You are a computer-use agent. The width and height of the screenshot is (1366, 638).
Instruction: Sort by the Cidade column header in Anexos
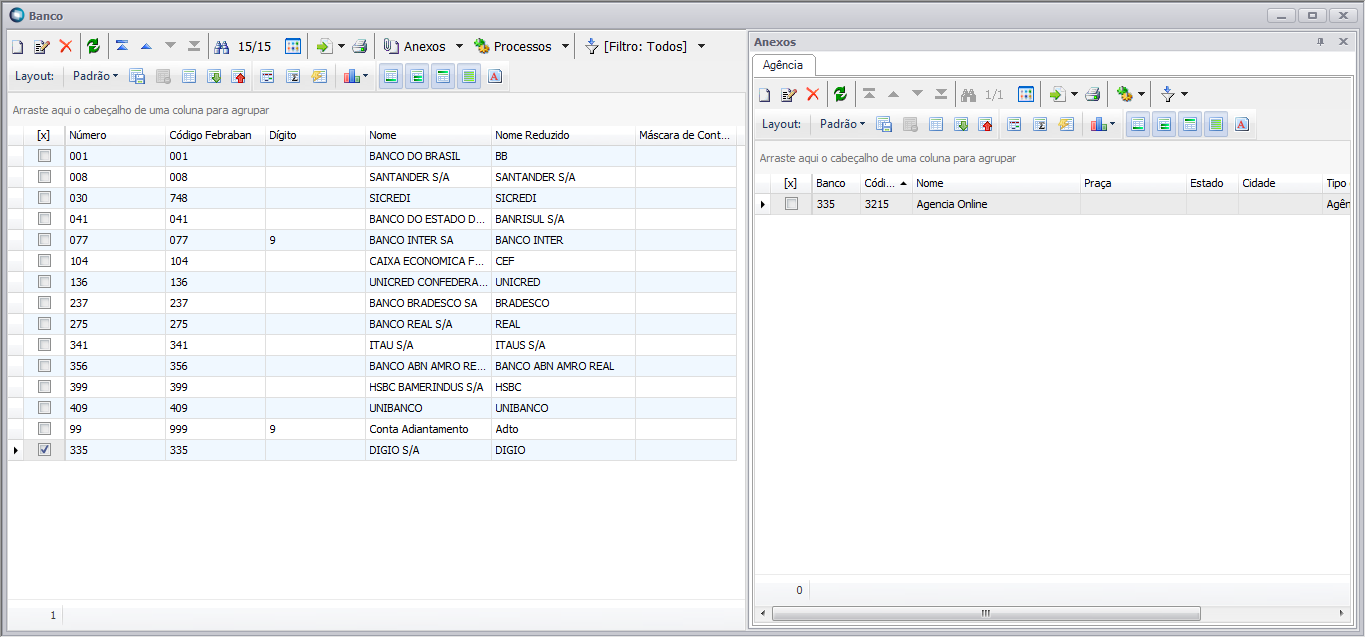(1280, 183)
